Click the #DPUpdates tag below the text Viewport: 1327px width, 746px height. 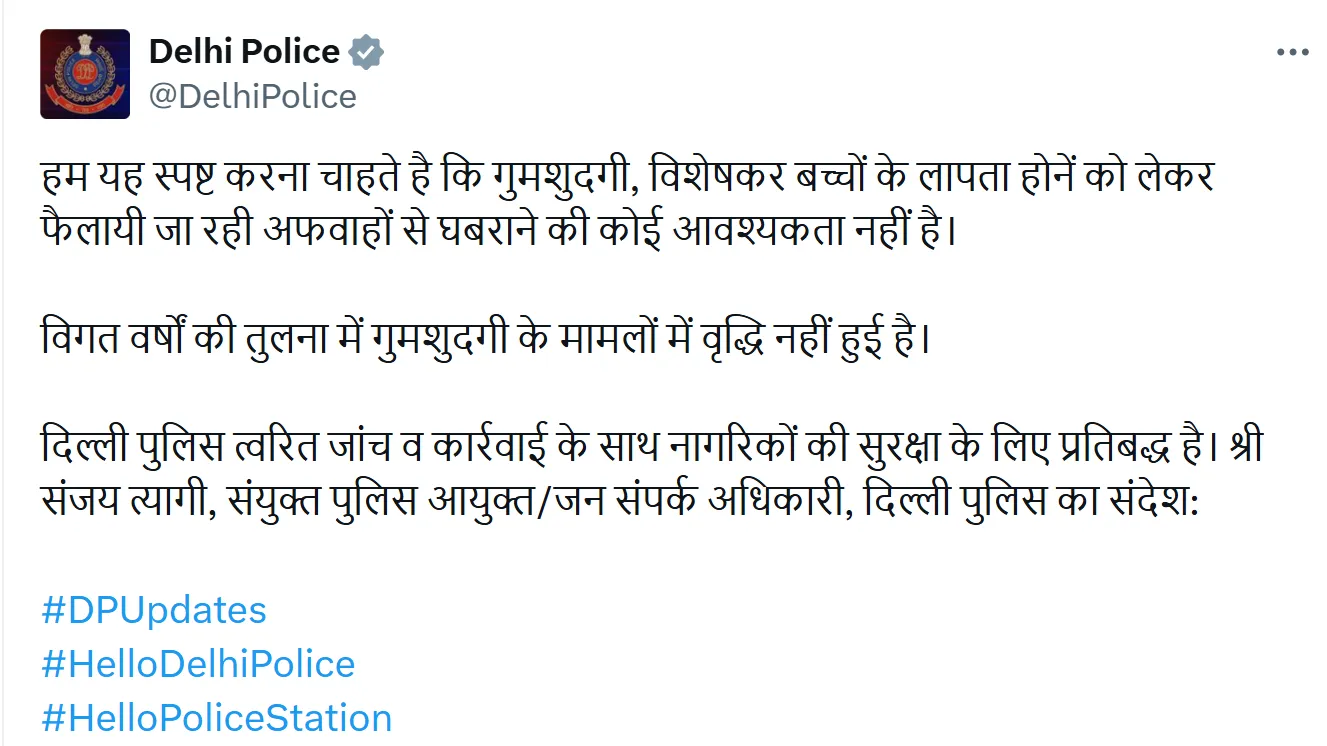(155, 610)
